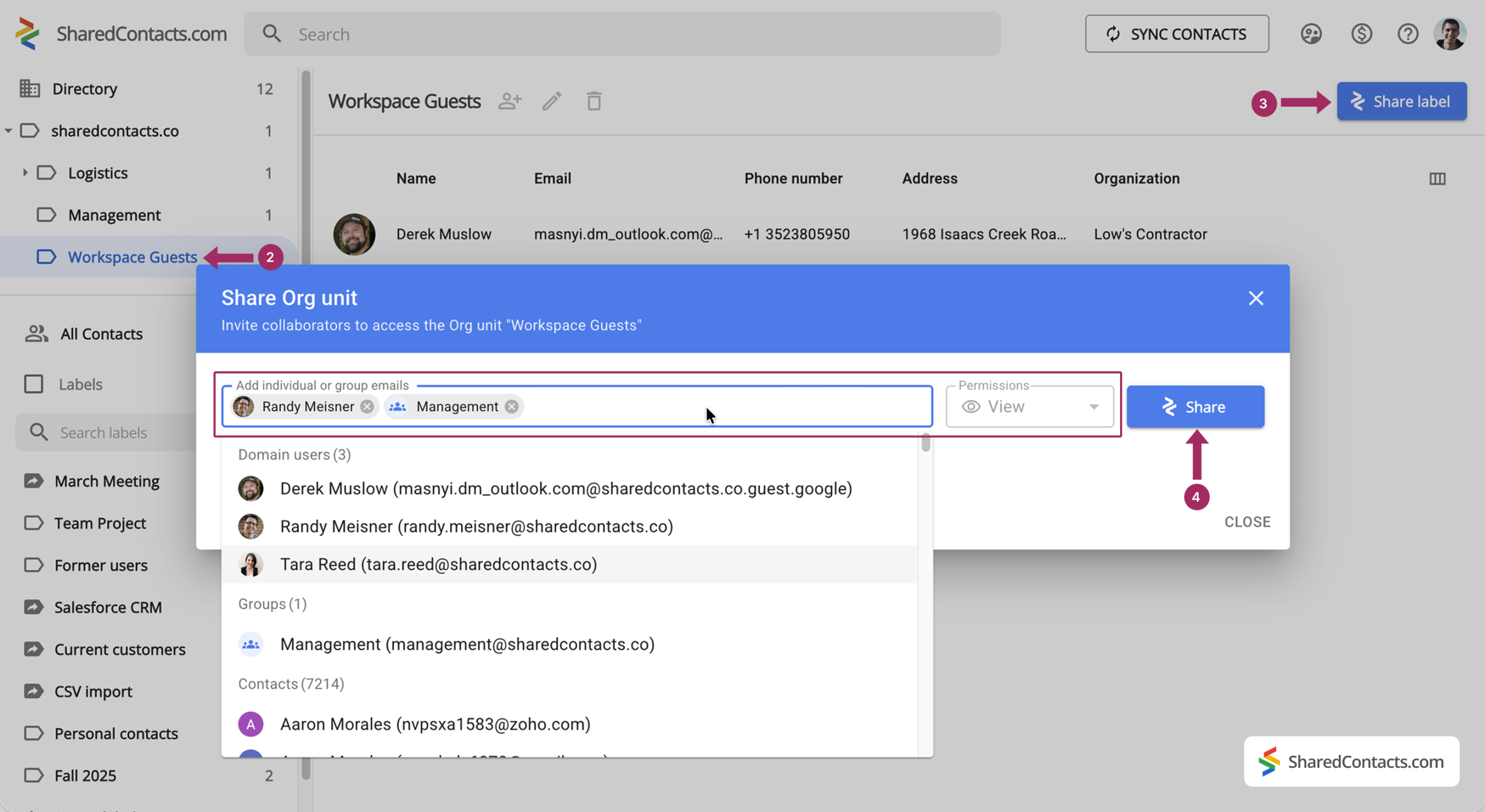Viewport: 1485px width, 812px height.
Task: Open the column settings icon in table header
Action: 1437,179
